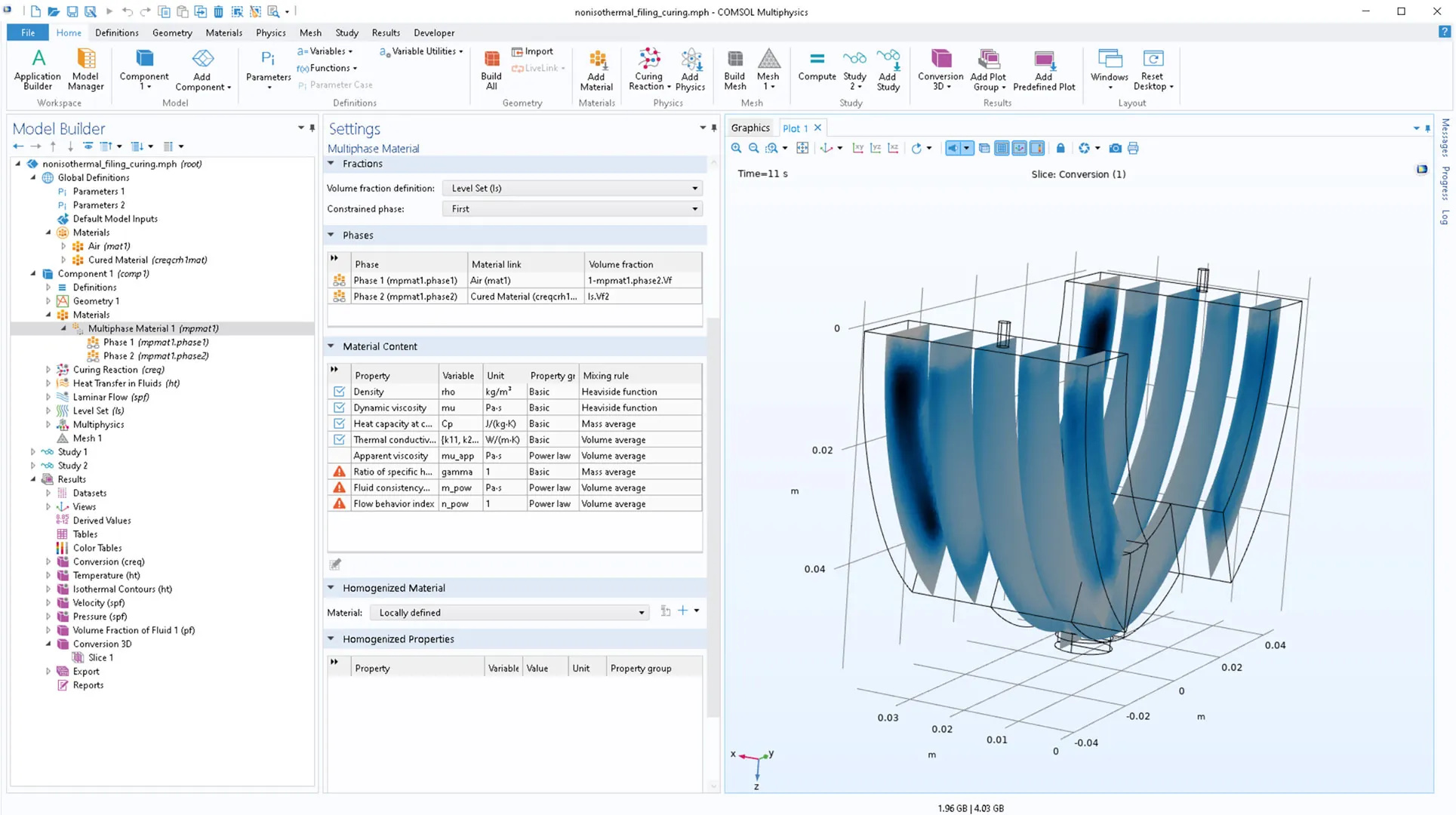Expand the Study 1 tree node
1456x815 pixels.
33,452
